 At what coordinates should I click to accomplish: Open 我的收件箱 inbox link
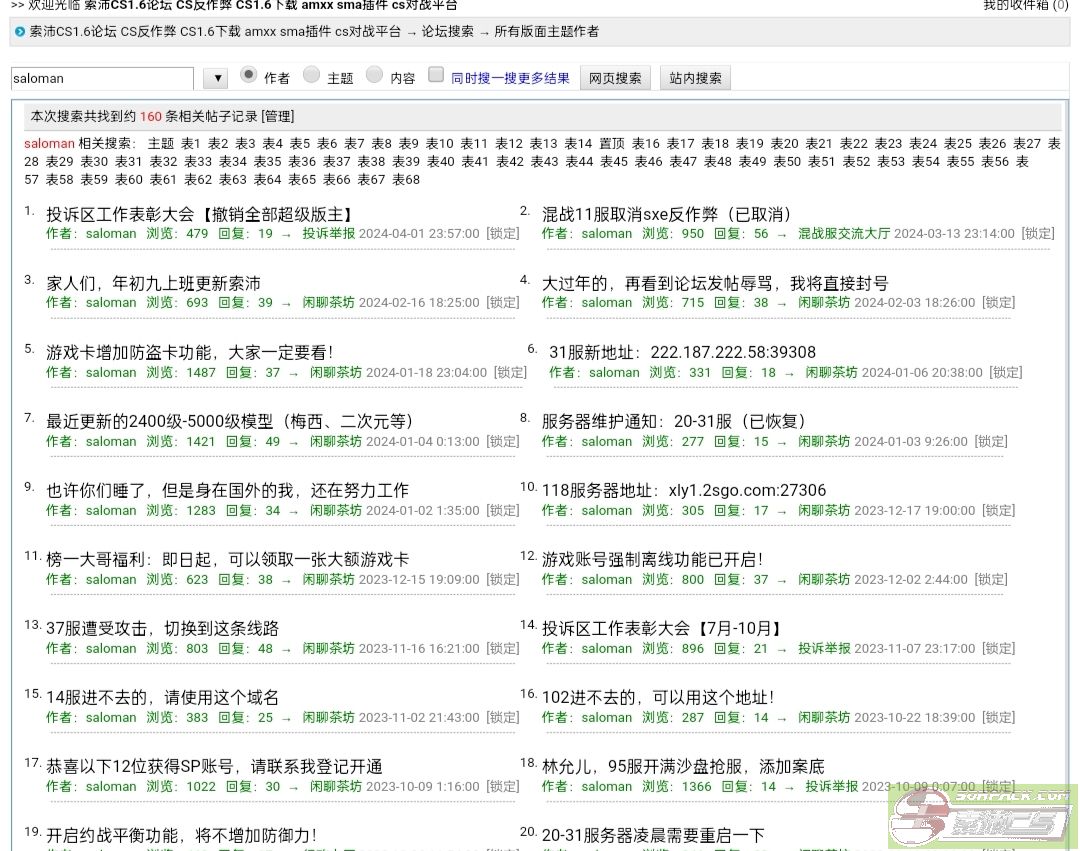(1025, 5)
